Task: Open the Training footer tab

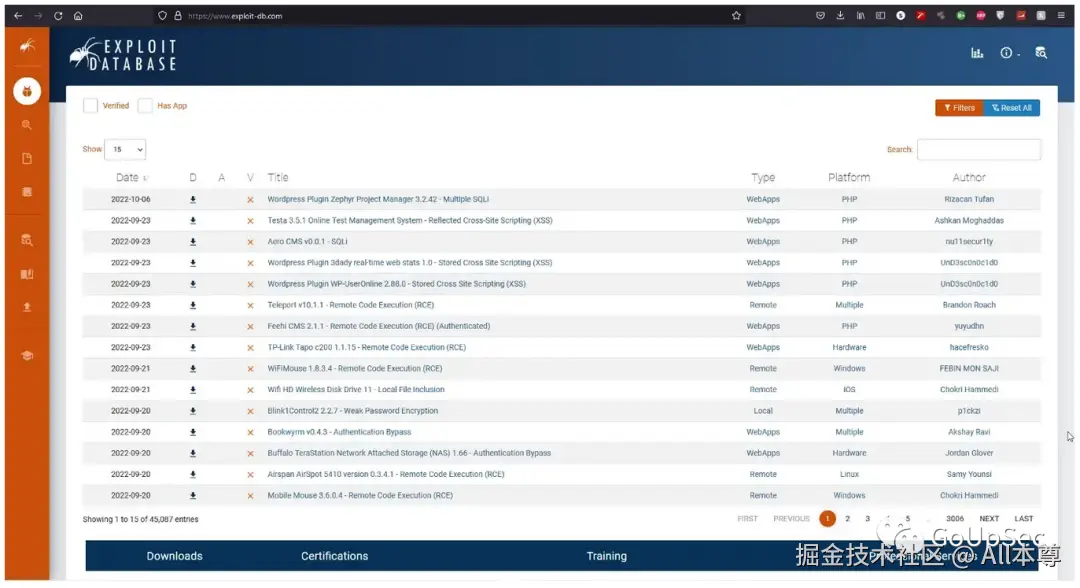Action: tap(606, 556)
